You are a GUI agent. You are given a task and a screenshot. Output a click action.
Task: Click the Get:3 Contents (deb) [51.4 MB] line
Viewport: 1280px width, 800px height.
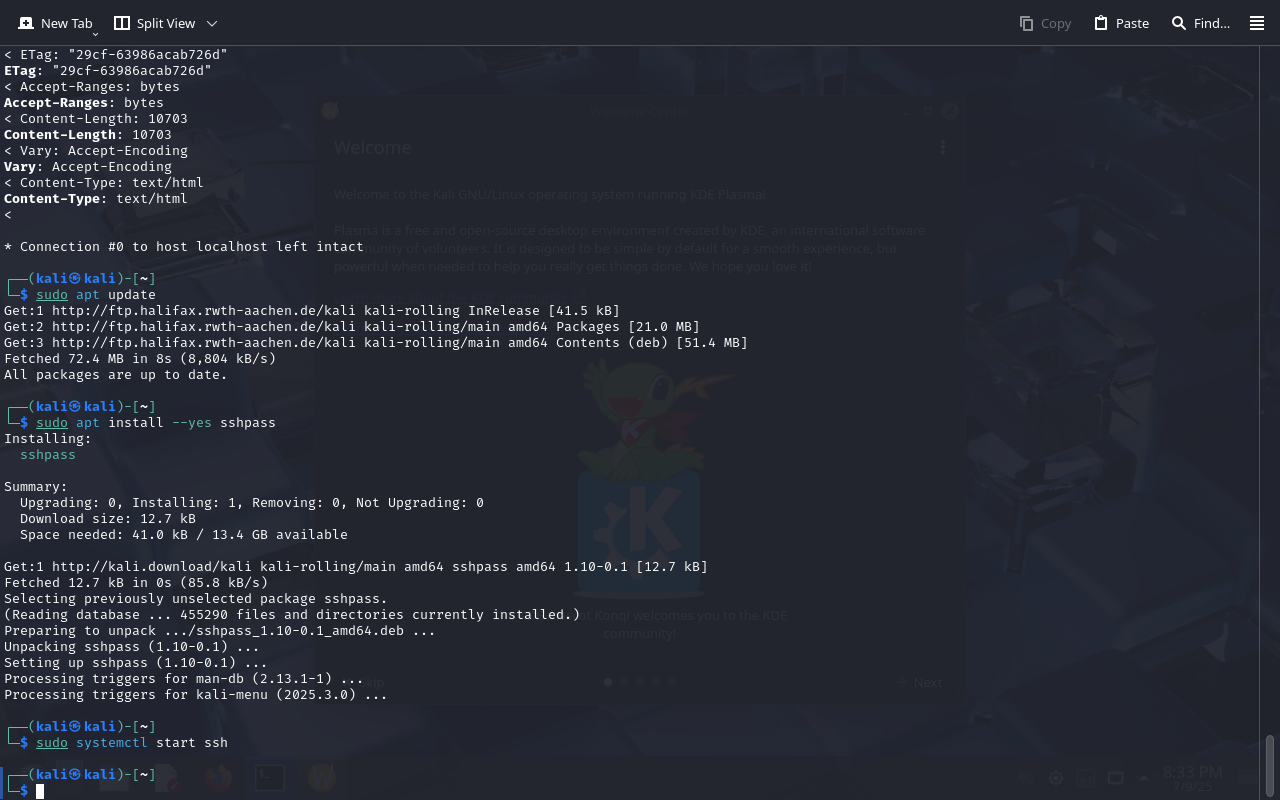click(376, 343)
